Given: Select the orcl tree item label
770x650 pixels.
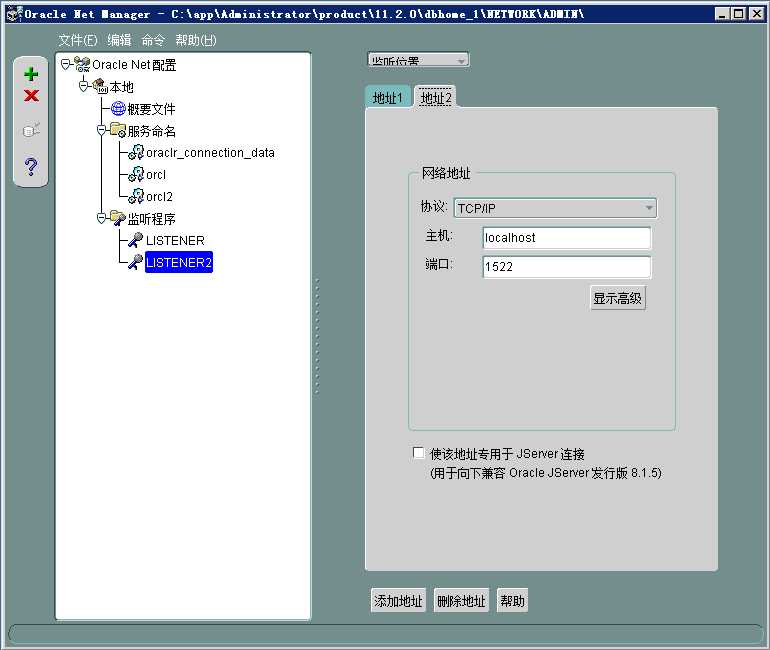Looking at the screenshot, I should click(156, 174).
